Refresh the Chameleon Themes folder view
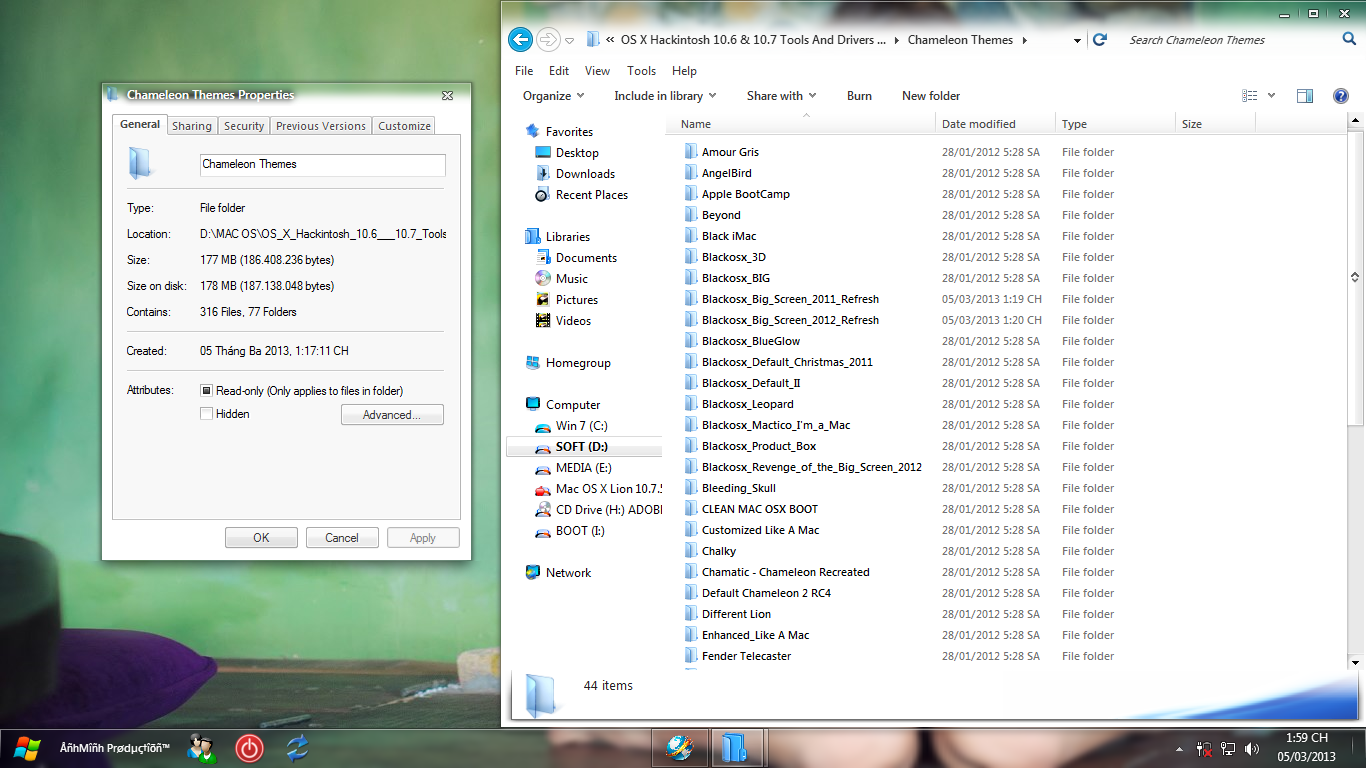 click(x=1100, y=40)
